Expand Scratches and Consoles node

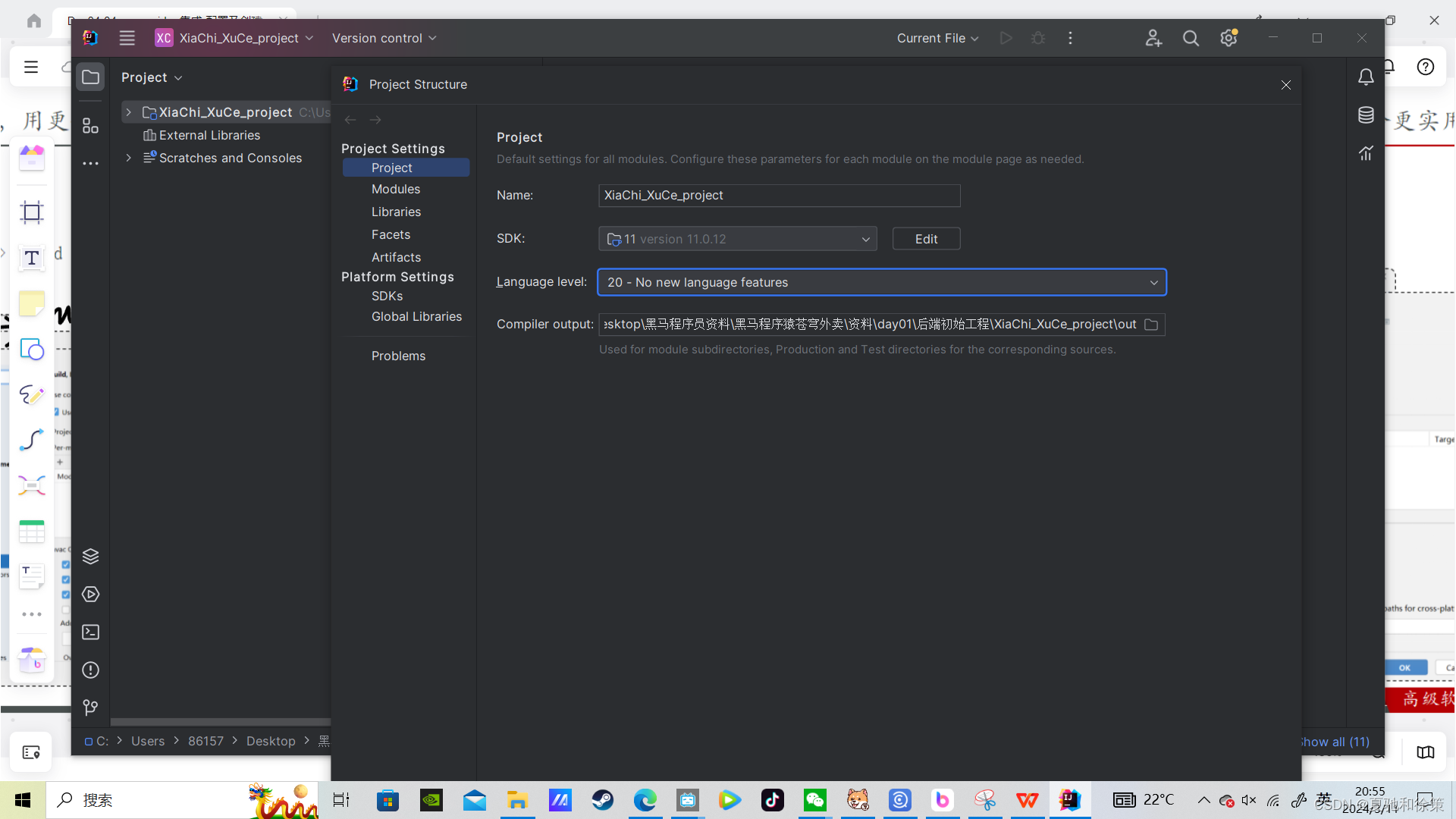point(128,158)
